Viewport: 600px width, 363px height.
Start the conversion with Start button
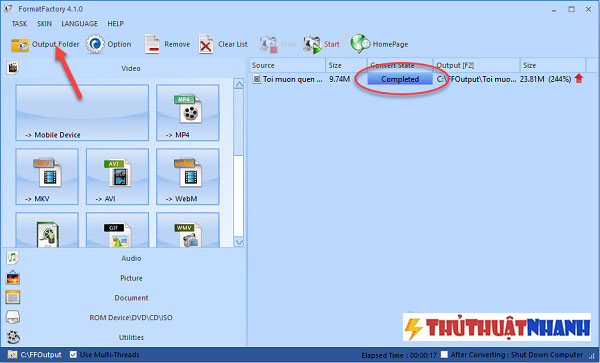(321, 44)
